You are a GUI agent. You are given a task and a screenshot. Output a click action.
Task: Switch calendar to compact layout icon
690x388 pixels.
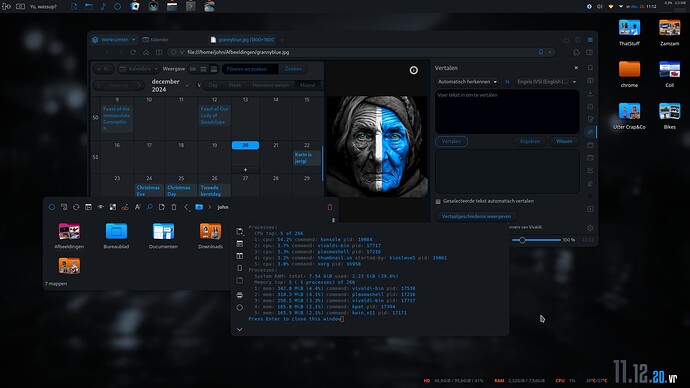pyautogui.click(x=193, y=69)
